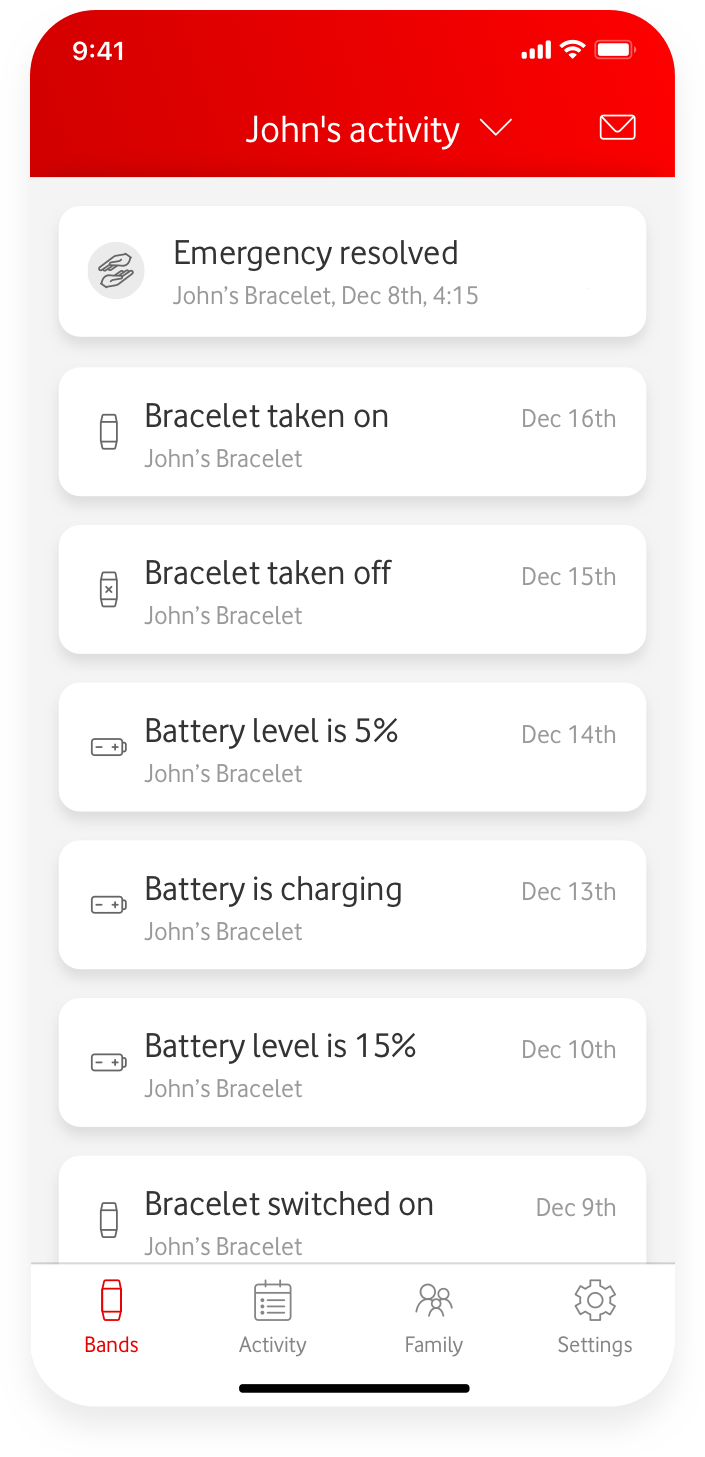Tap the iOS home indicator bar

click(354, 1388)
